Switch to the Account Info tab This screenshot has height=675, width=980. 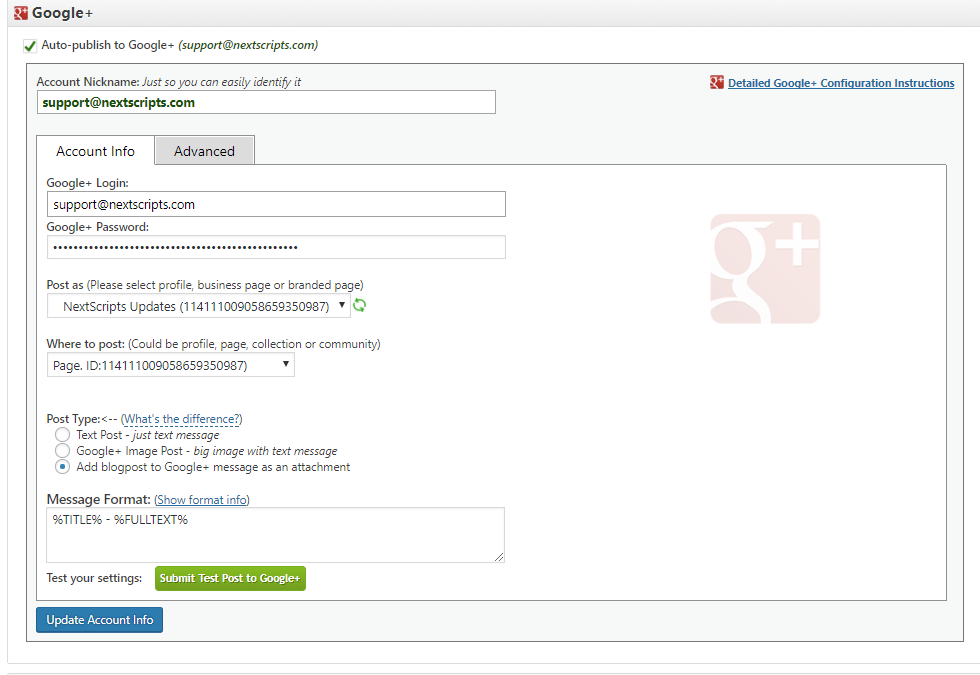click(96, 151)
